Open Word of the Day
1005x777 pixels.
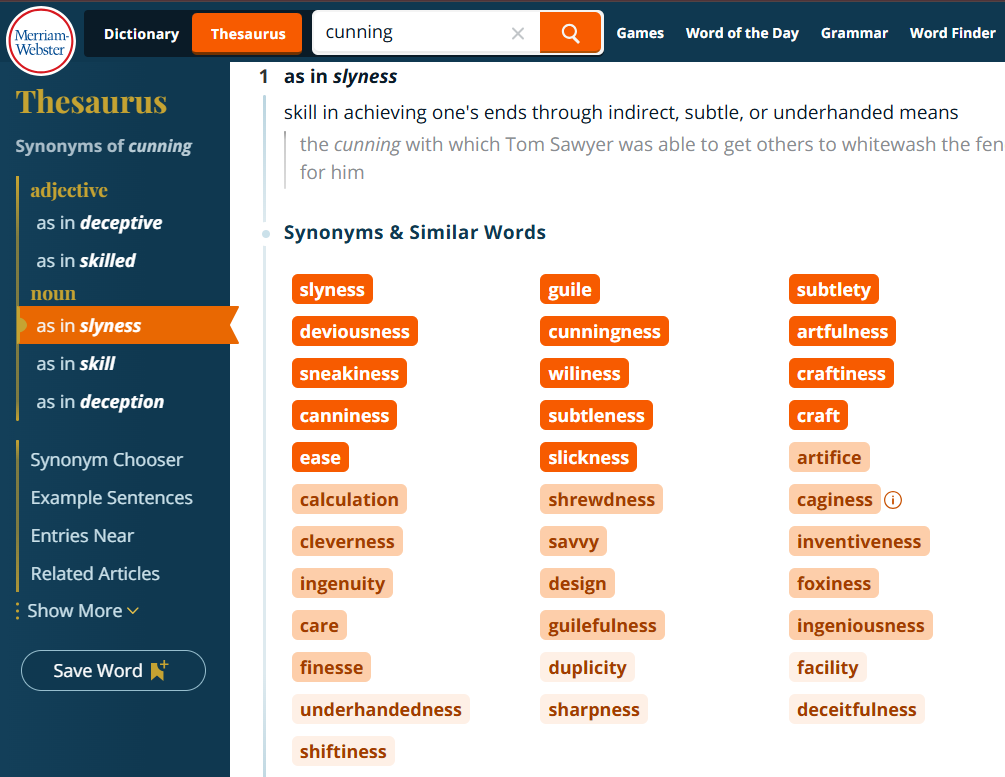742,33
